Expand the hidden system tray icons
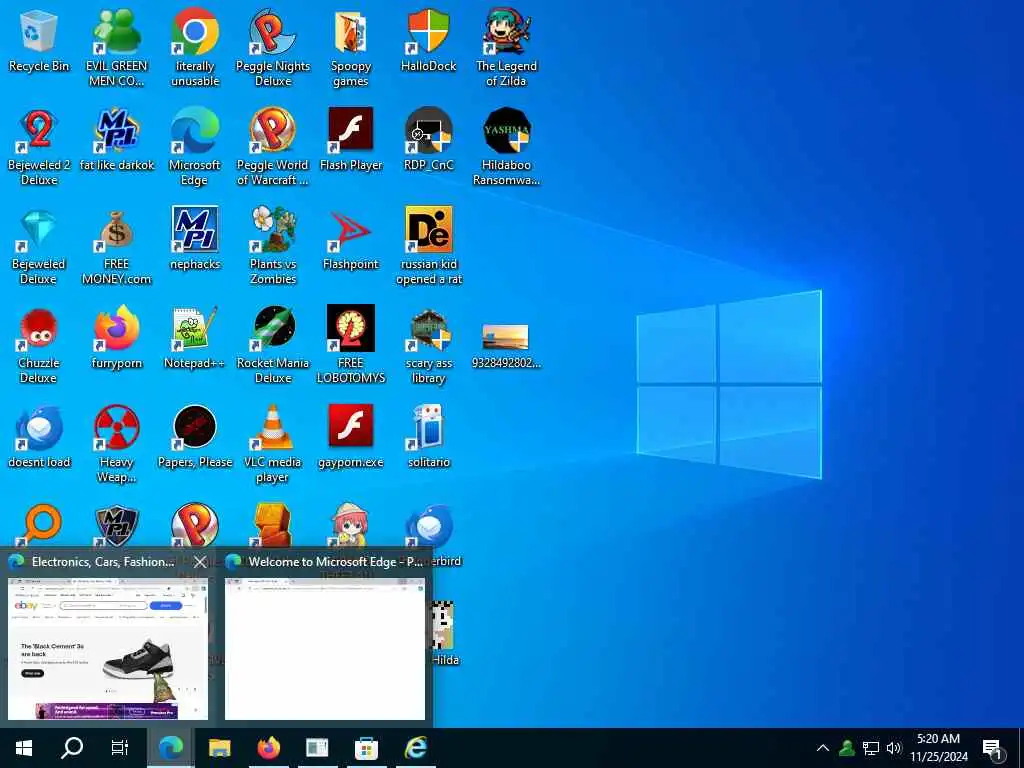The width and height of the screenshot is (1024, 768). [823, 748]
